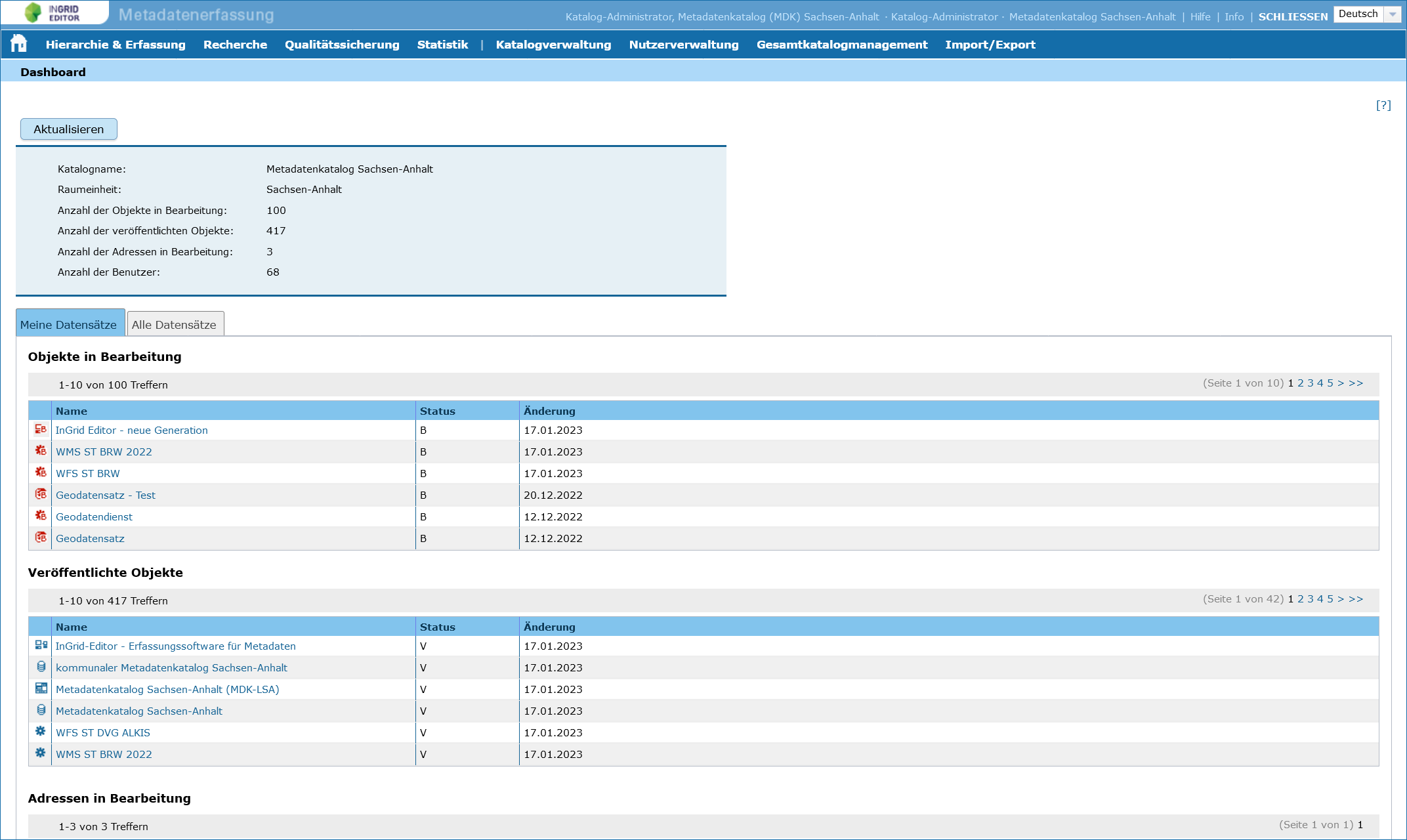The height and width of the screenshot is (840, 1407).
Task: Open the [?] help link on dashboard
Action: click(1383, 106)
